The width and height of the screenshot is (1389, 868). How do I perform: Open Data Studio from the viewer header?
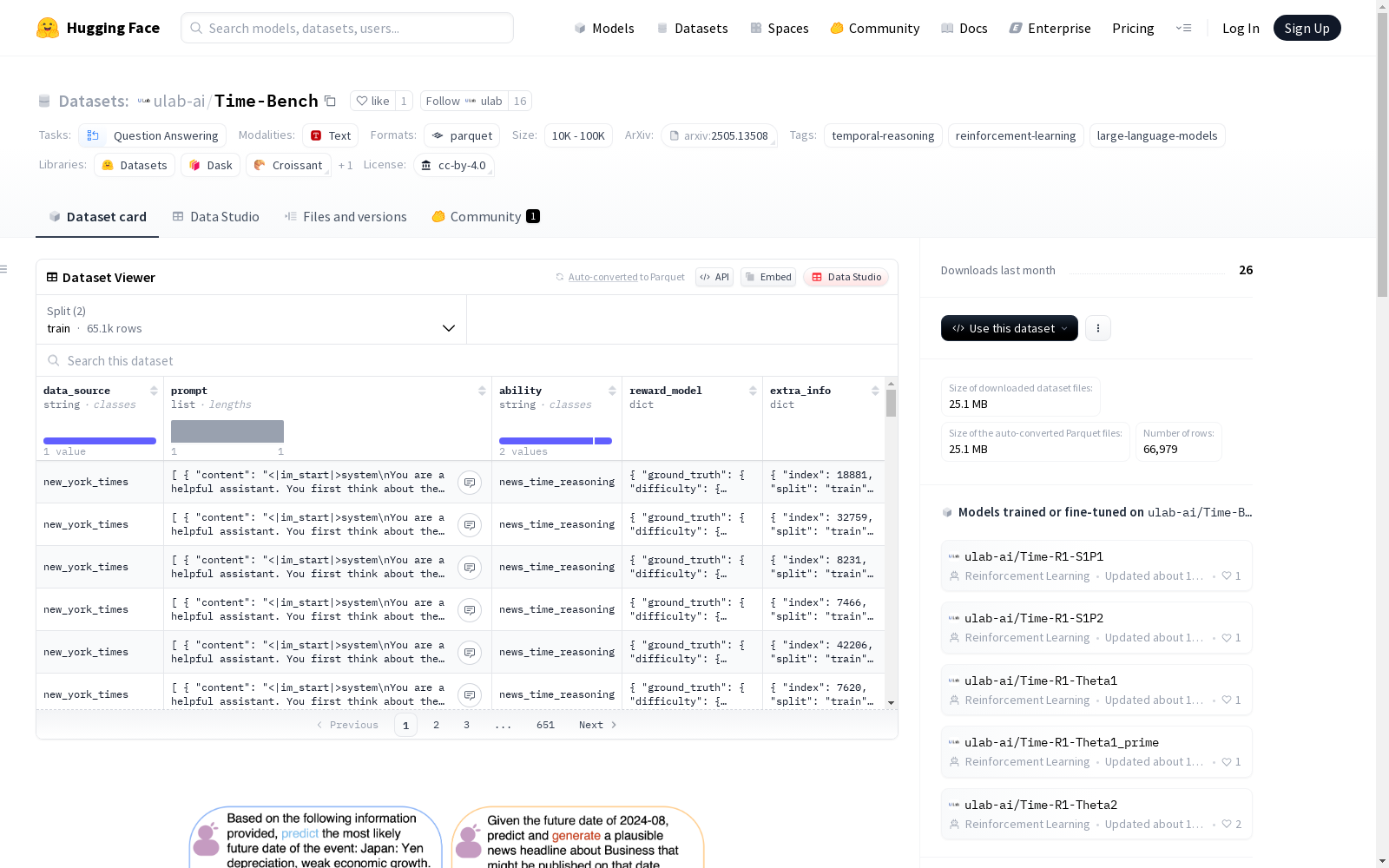pyautogui.click(x=846, y=277)
